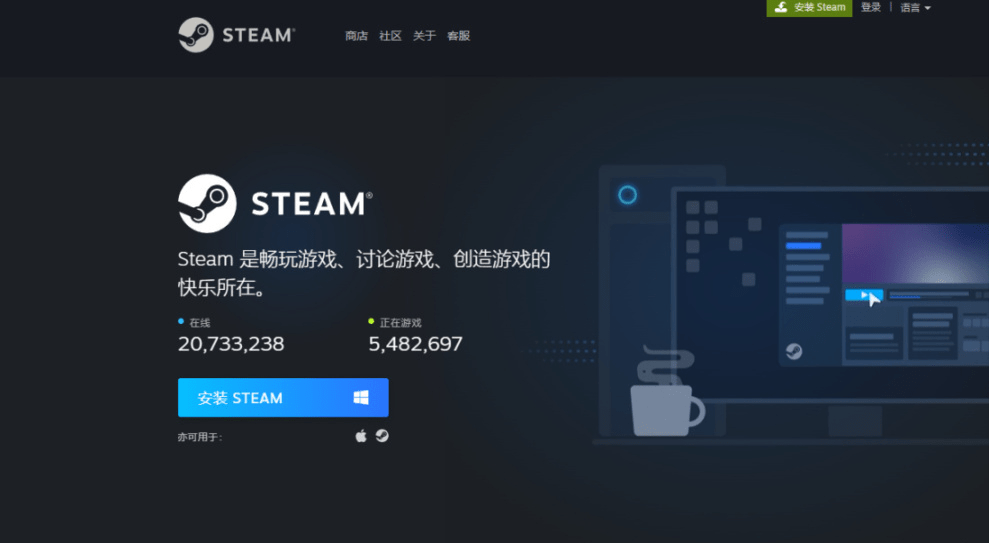Click the green 安装 Steam button at top

click(x=809, y=8)
